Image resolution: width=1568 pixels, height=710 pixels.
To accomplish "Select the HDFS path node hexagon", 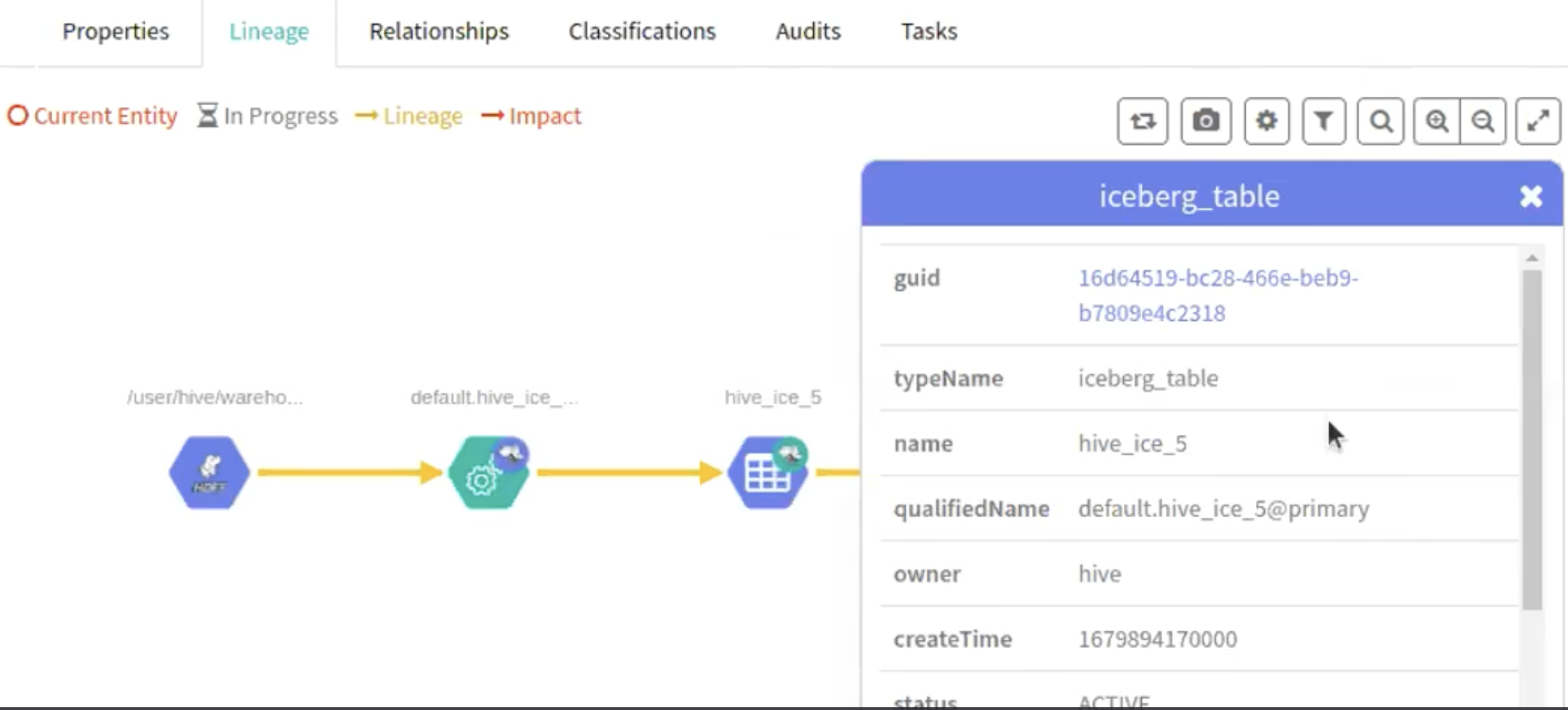I will 209,473.
